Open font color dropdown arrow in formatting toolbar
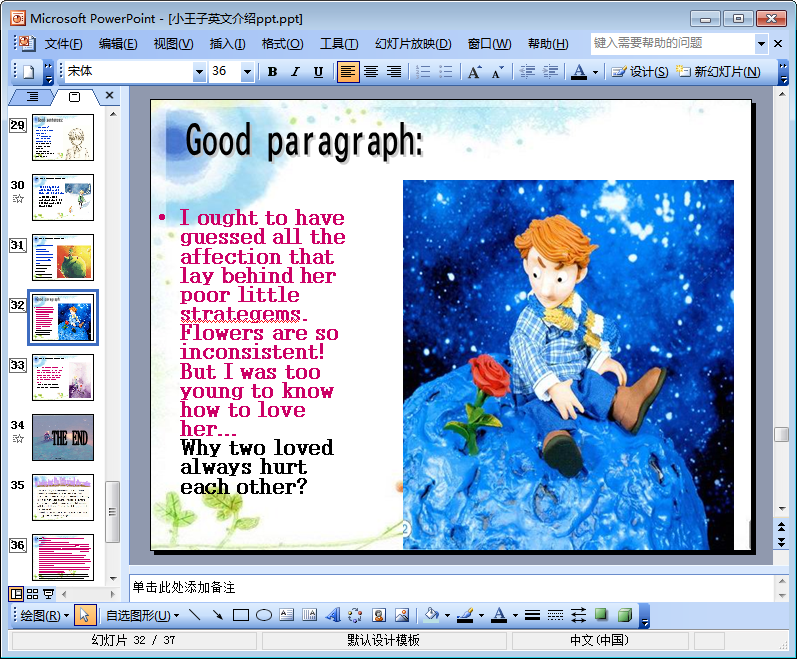 coord(595,72)
